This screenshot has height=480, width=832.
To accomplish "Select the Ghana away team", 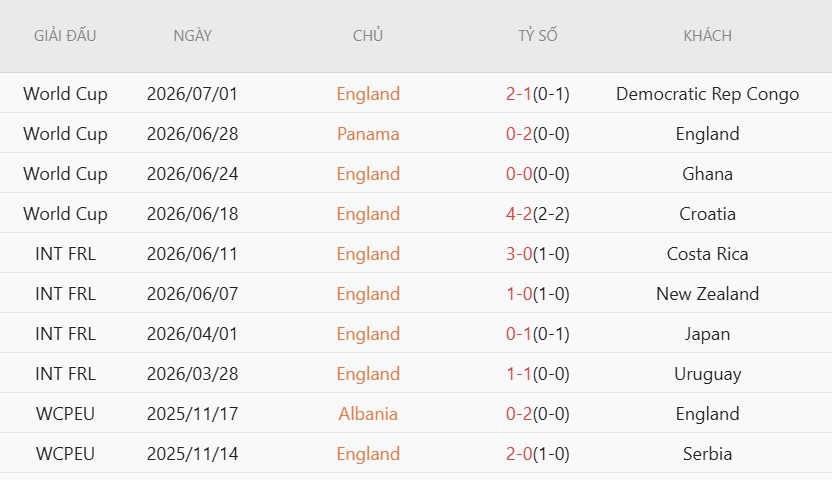I will 707,174.
